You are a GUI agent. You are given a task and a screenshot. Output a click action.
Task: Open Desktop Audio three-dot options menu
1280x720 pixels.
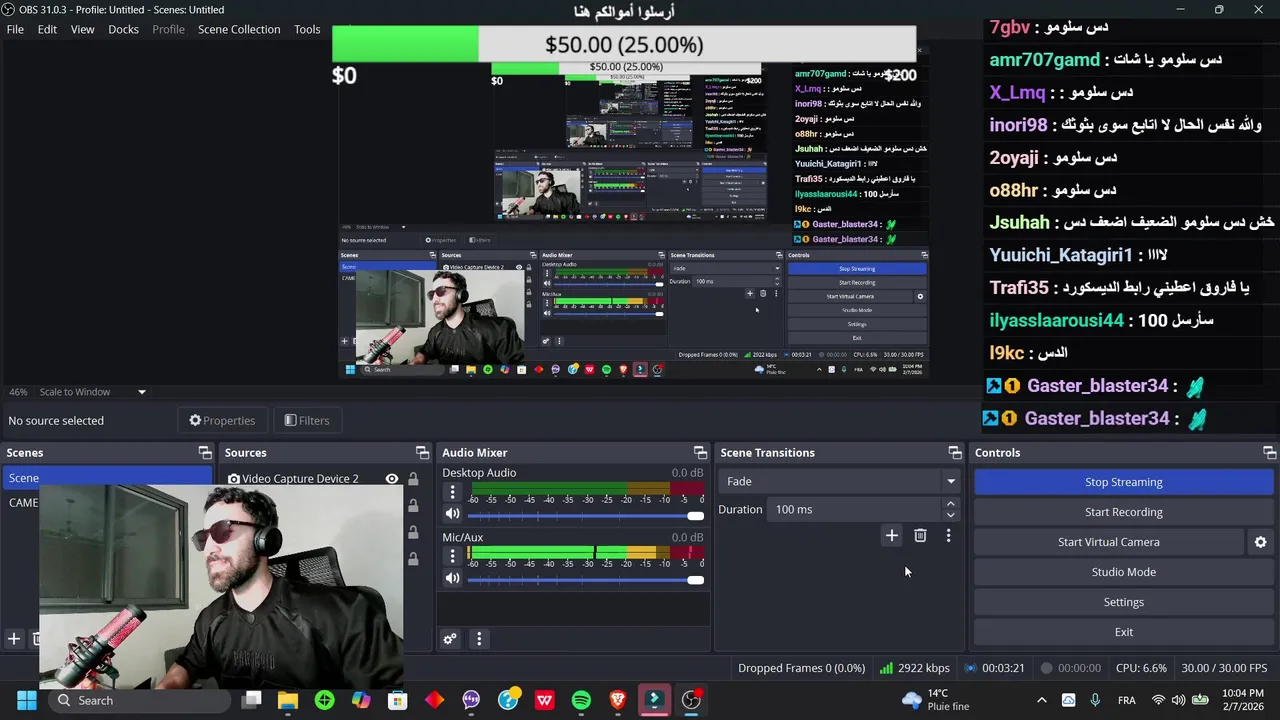pyautogui.click(x=452, y=492)
